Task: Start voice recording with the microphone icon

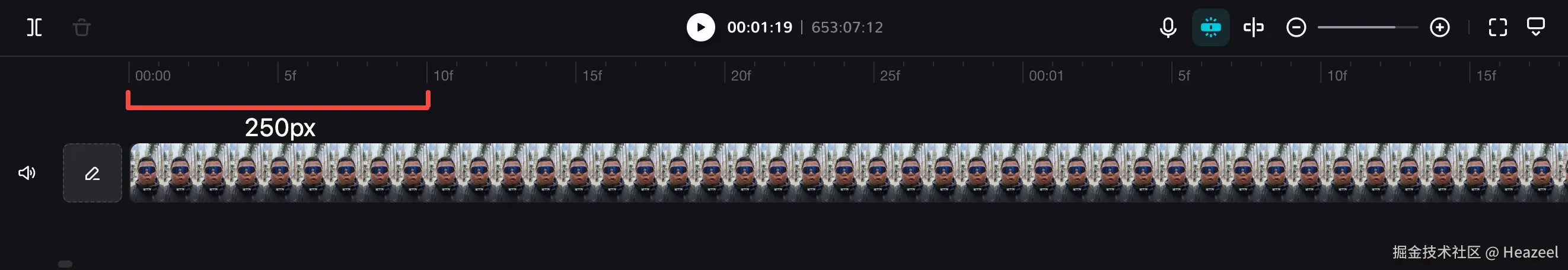Action: (1168, 27)
